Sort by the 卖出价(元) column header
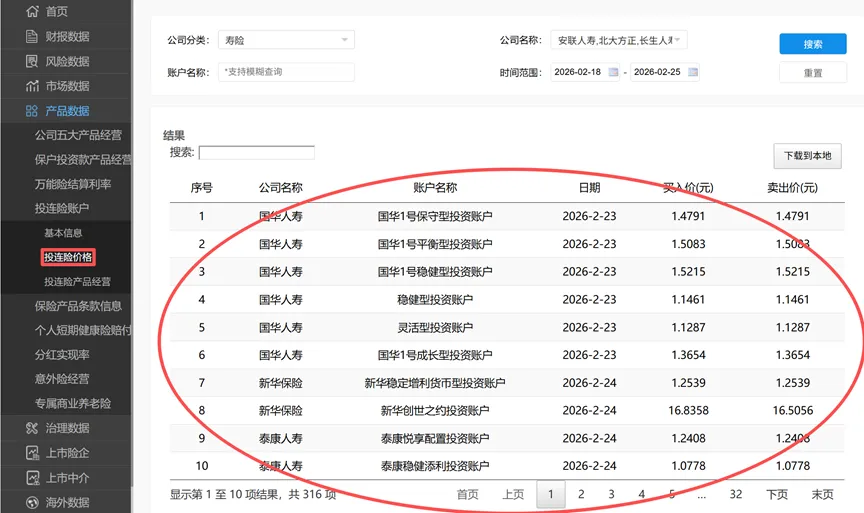The image size is (864, 513). click(792, 188)
